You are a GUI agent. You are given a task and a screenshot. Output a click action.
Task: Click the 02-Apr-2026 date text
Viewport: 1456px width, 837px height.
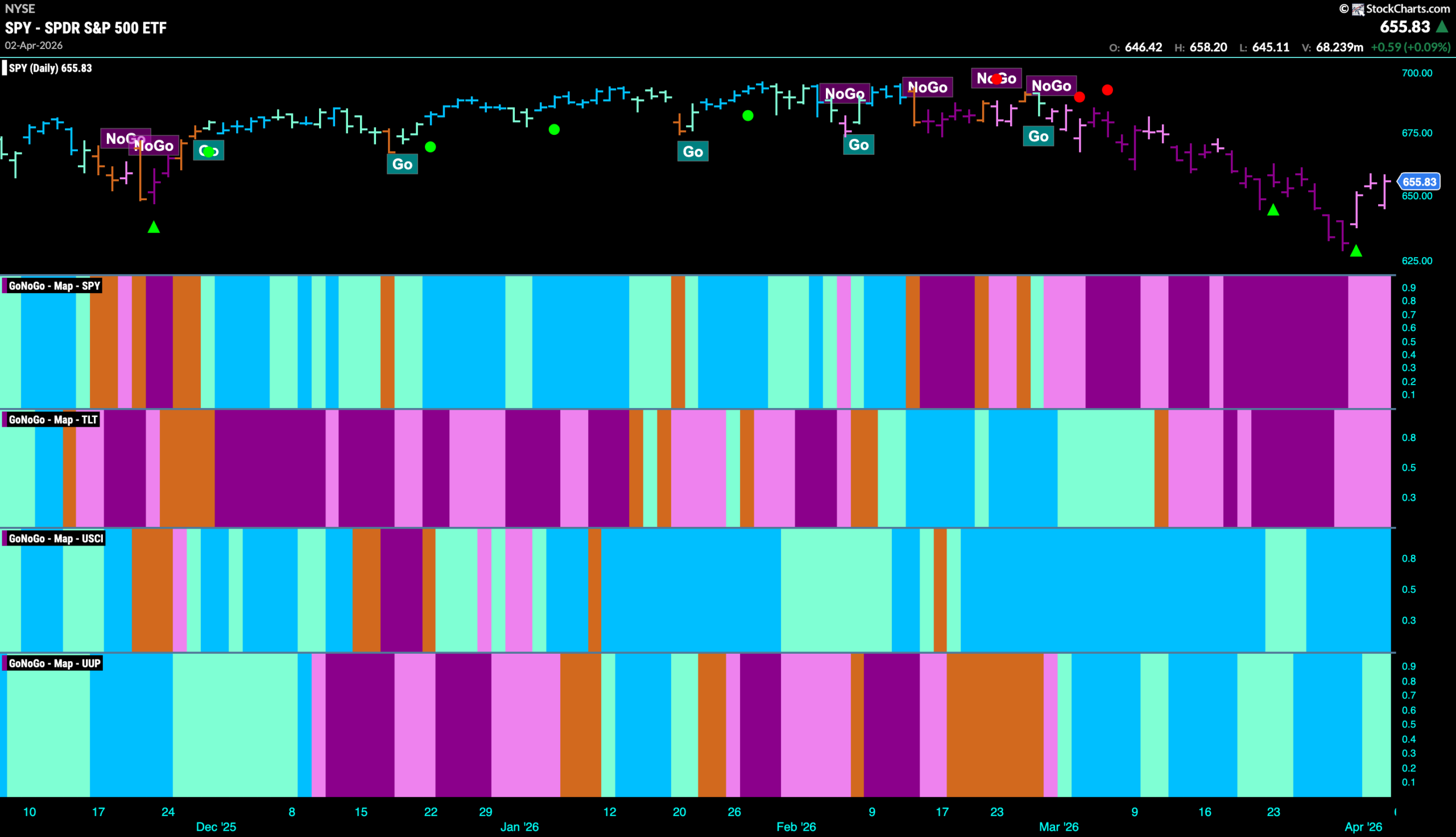34,46
